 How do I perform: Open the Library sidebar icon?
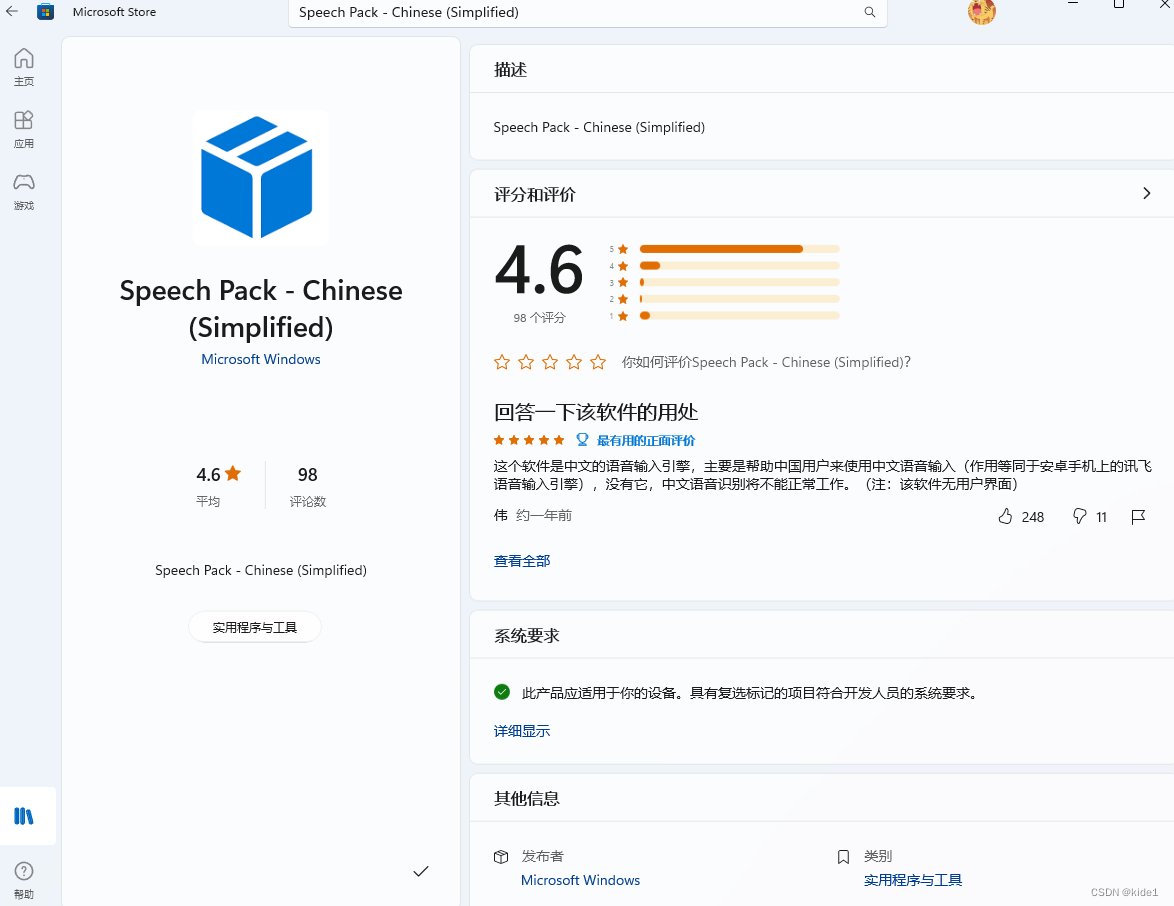24,815
